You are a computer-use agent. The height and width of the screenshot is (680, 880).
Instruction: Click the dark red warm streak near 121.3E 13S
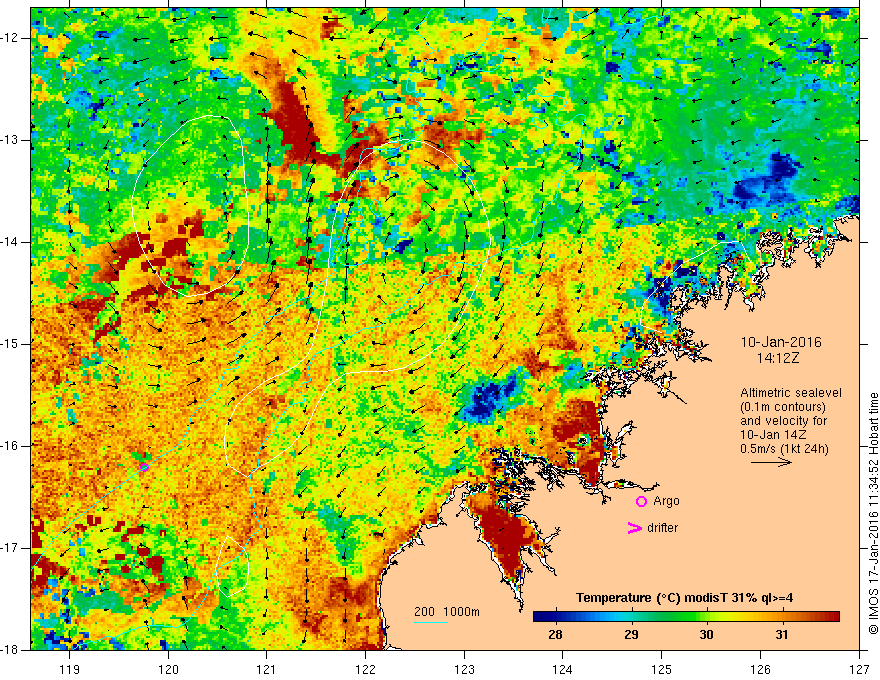click(x=295, y=121)
